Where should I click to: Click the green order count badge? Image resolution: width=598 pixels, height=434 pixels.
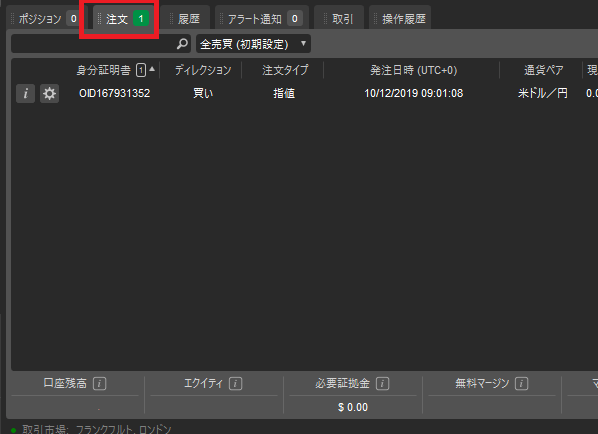point(141,18)
